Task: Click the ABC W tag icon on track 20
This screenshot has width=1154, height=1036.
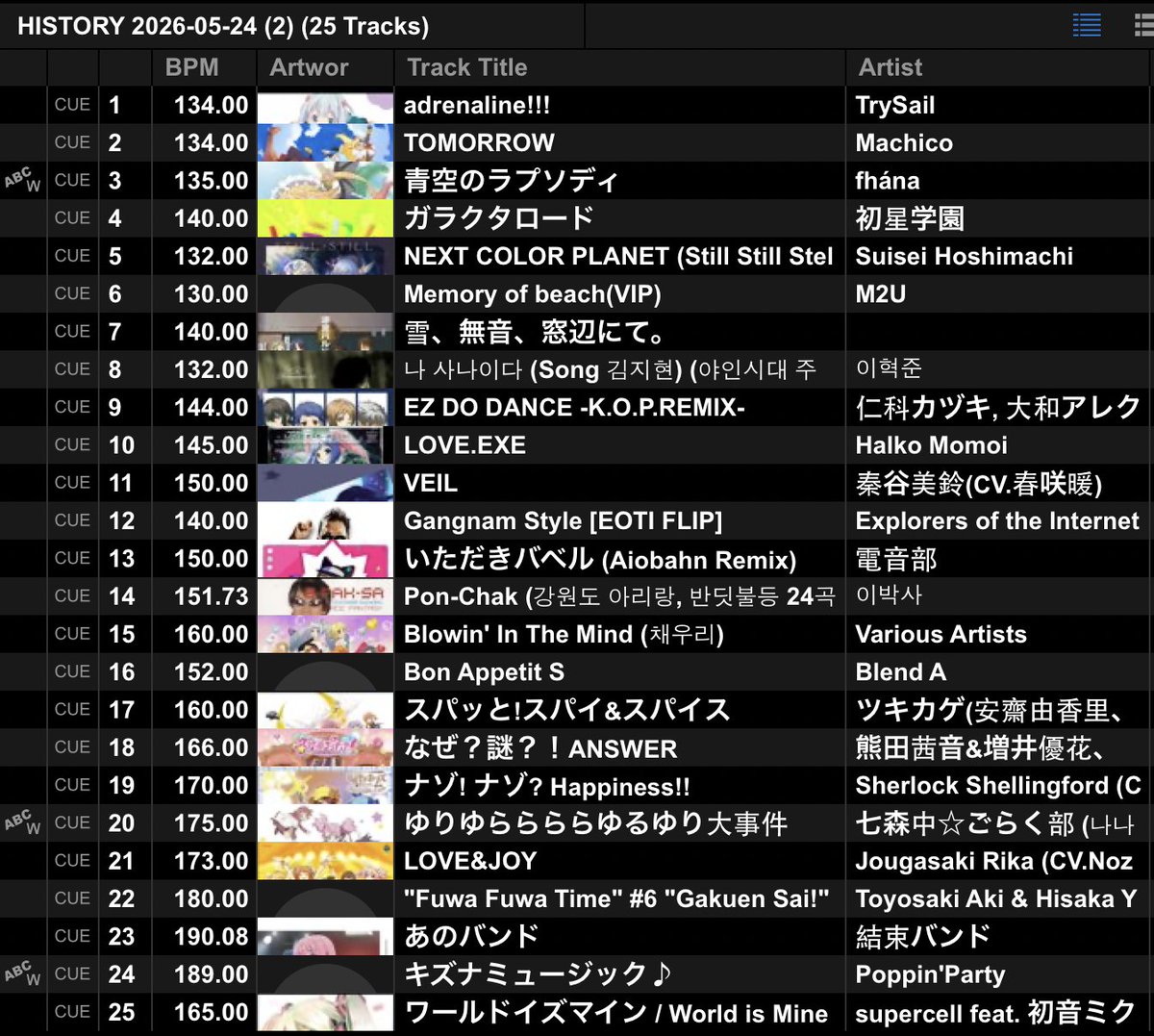Action: [23, 822]
